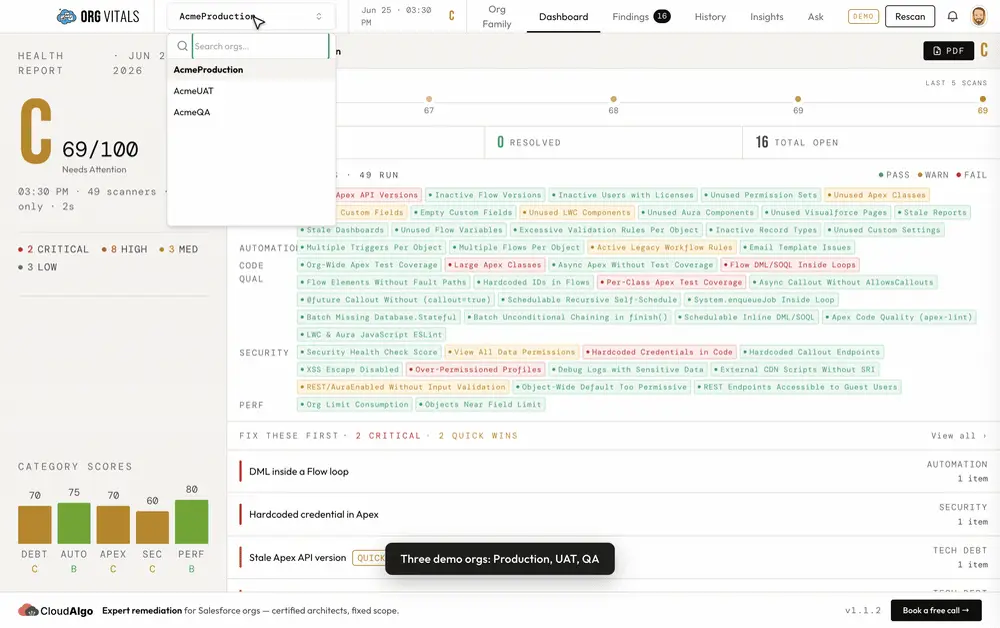Click Objects Near Field Limit chip
Screen dimensions: 1000x628
[x=480, y=404]
